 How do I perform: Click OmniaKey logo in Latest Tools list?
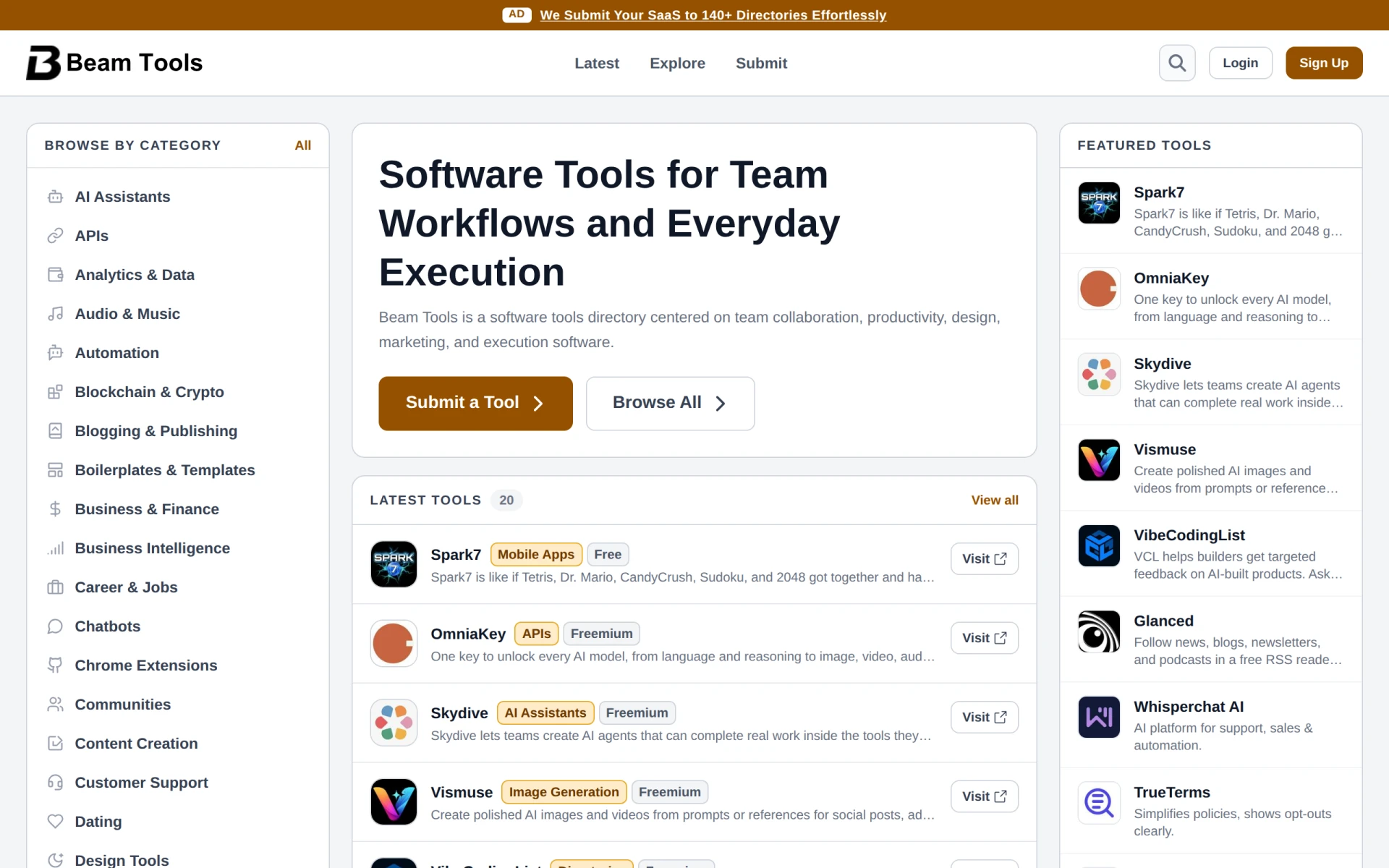tap(394, 643)
